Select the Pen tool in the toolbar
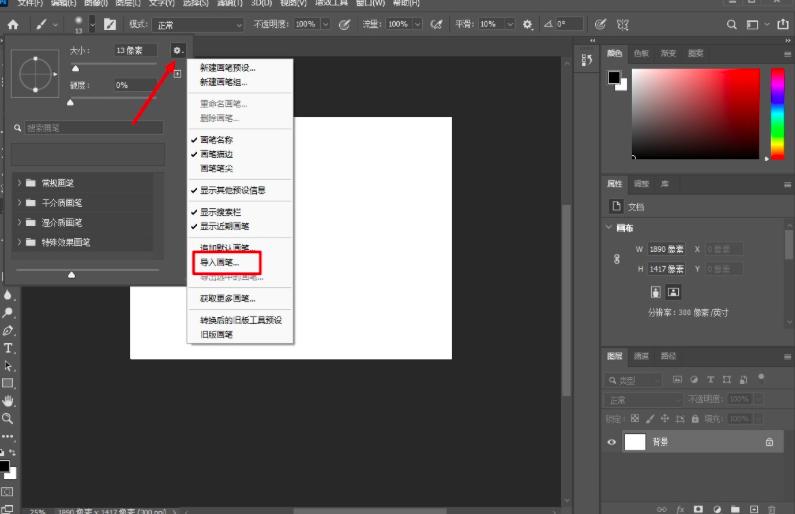 (x=8, y=330)
